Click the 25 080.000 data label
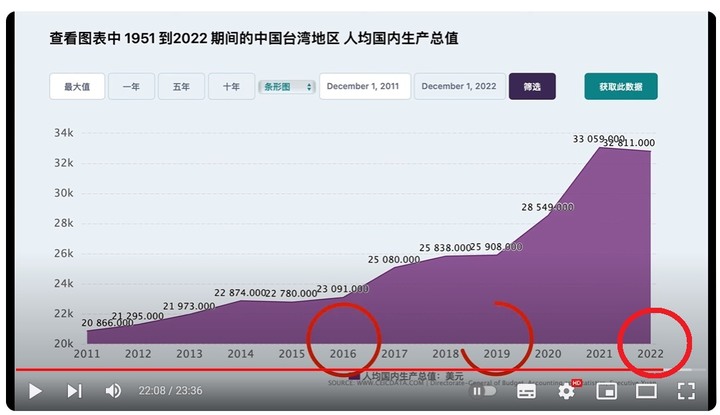 [x=394, y=259]
